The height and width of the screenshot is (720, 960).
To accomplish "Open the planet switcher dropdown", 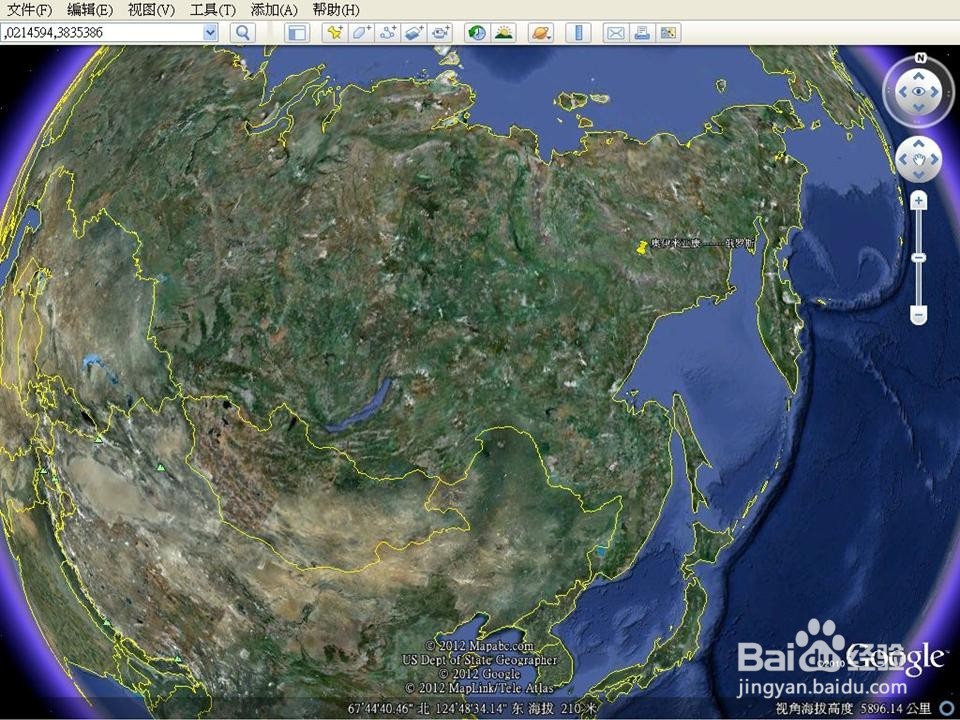I will [x=541, y=32].
